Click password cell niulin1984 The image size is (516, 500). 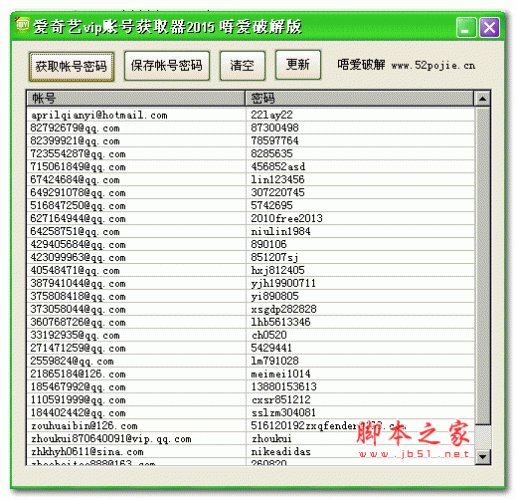(281, 232)
